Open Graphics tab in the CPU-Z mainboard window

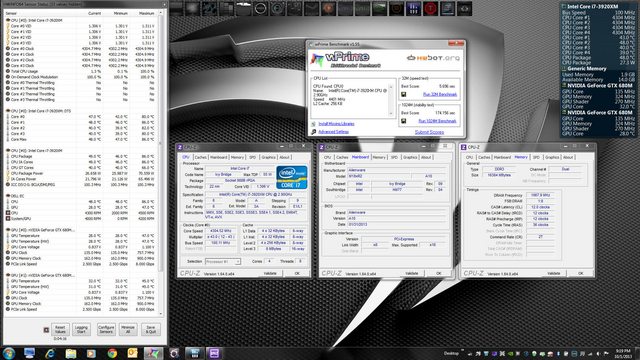pyautogui.click(x=410, y=157)
